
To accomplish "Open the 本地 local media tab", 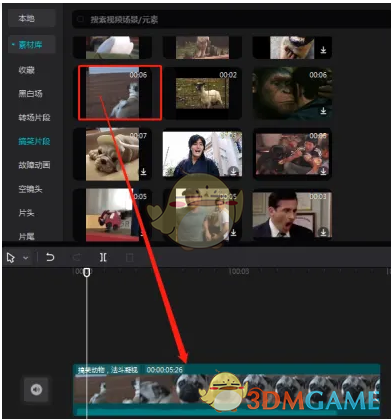I will (31, 18).
